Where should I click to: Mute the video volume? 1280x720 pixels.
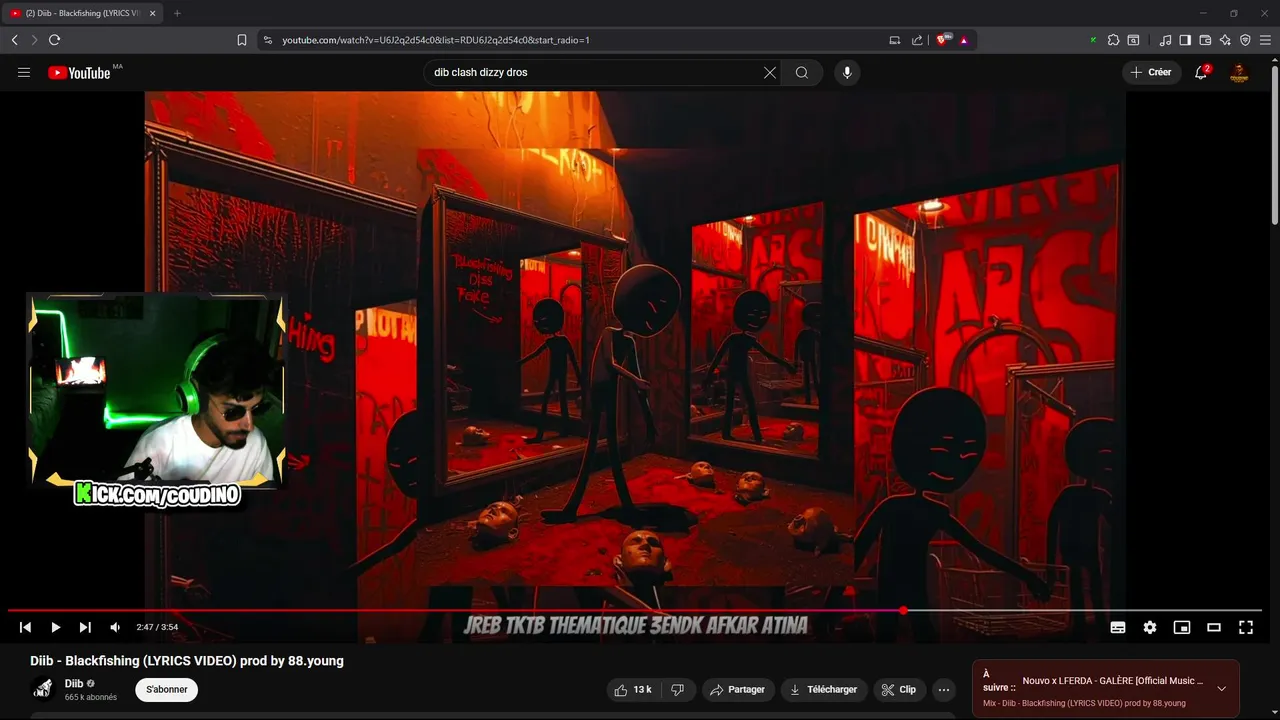click(115, 627)
